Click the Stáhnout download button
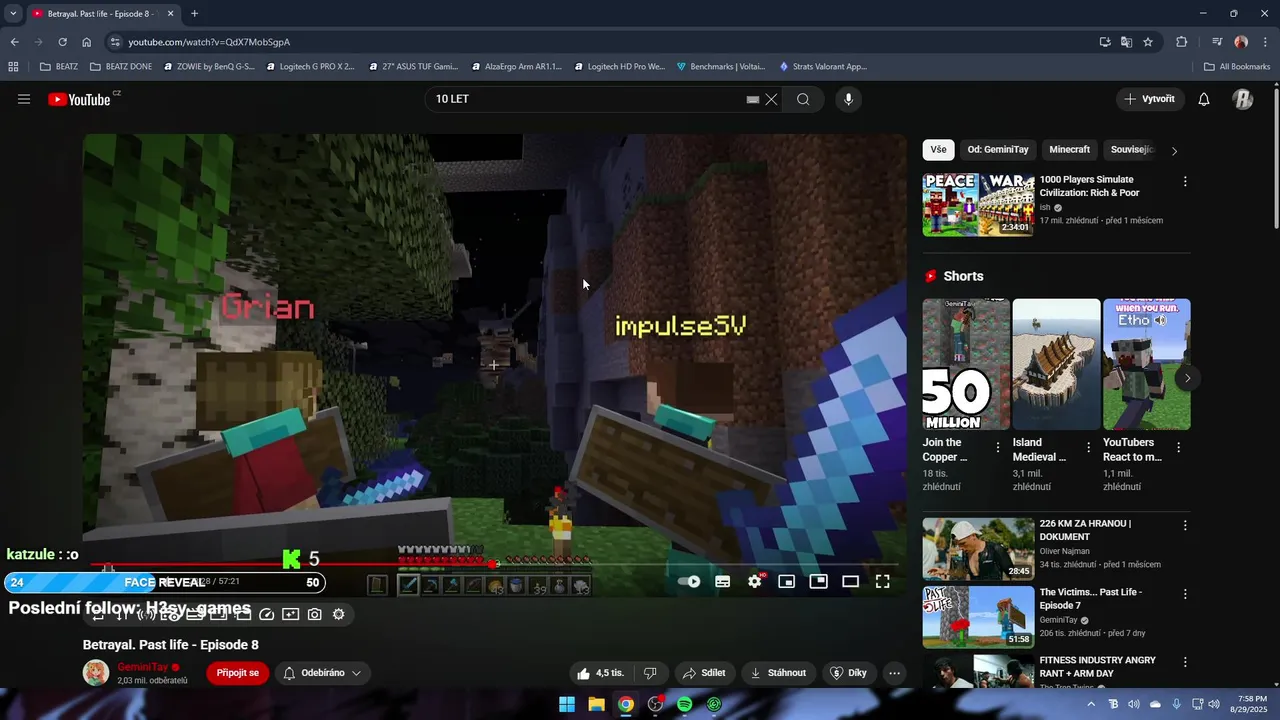Image resolution: width=1280 pixels, height=720 pixels. (x=778, y=673)
